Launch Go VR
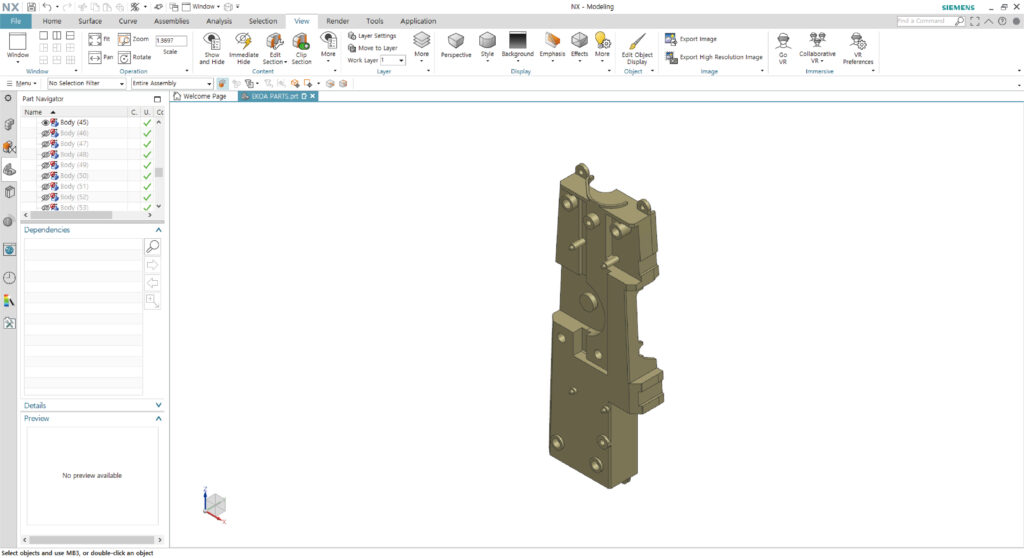The height and width of the screenshot is (558, 1024). (x=783, y=48)
